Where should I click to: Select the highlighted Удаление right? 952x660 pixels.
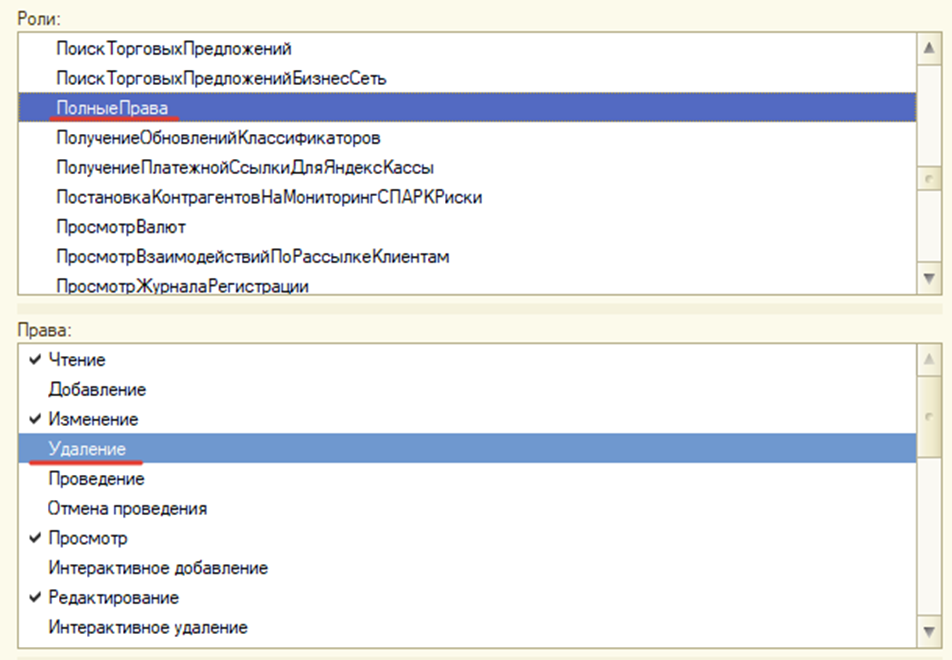tap(87, 449)
